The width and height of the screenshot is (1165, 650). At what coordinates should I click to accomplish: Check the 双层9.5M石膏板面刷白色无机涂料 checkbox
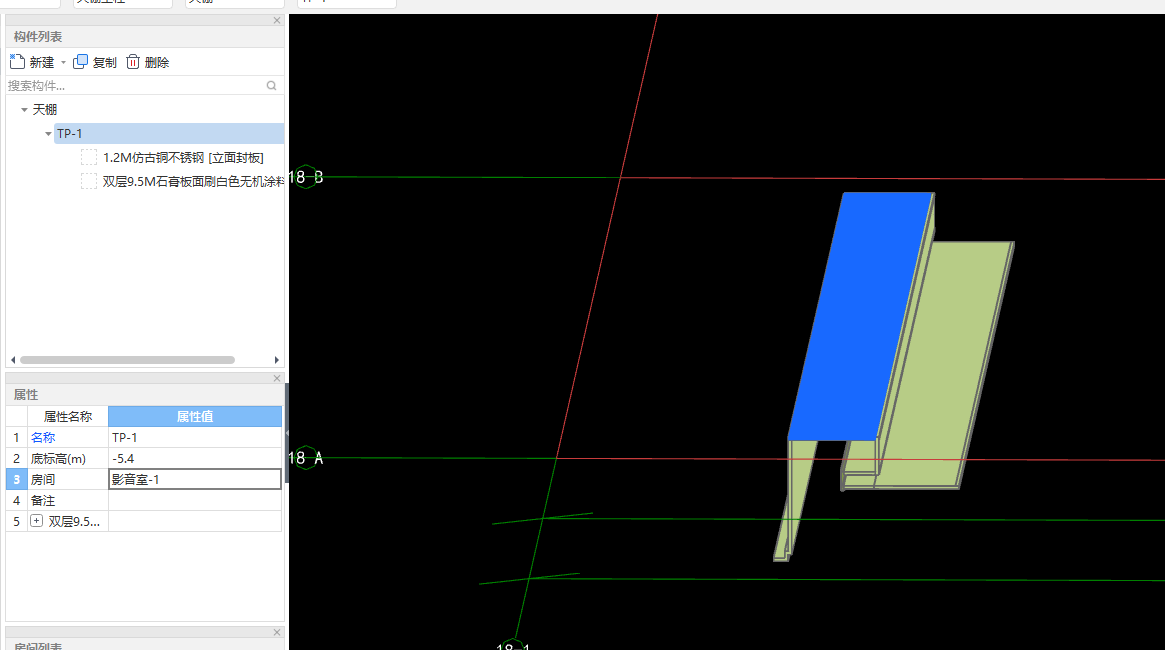tap(88, 181)
